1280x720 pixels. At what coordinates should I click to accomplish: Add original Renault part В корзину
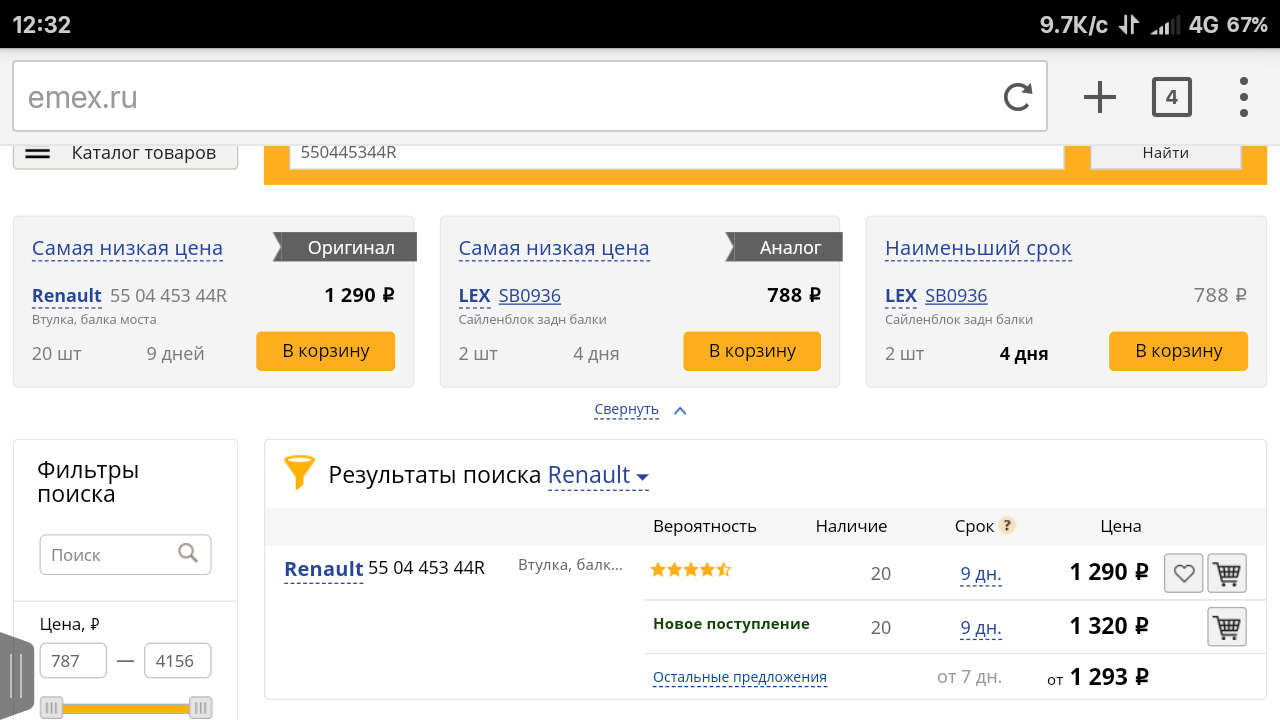pyautogui.click(x=326, y=351)
